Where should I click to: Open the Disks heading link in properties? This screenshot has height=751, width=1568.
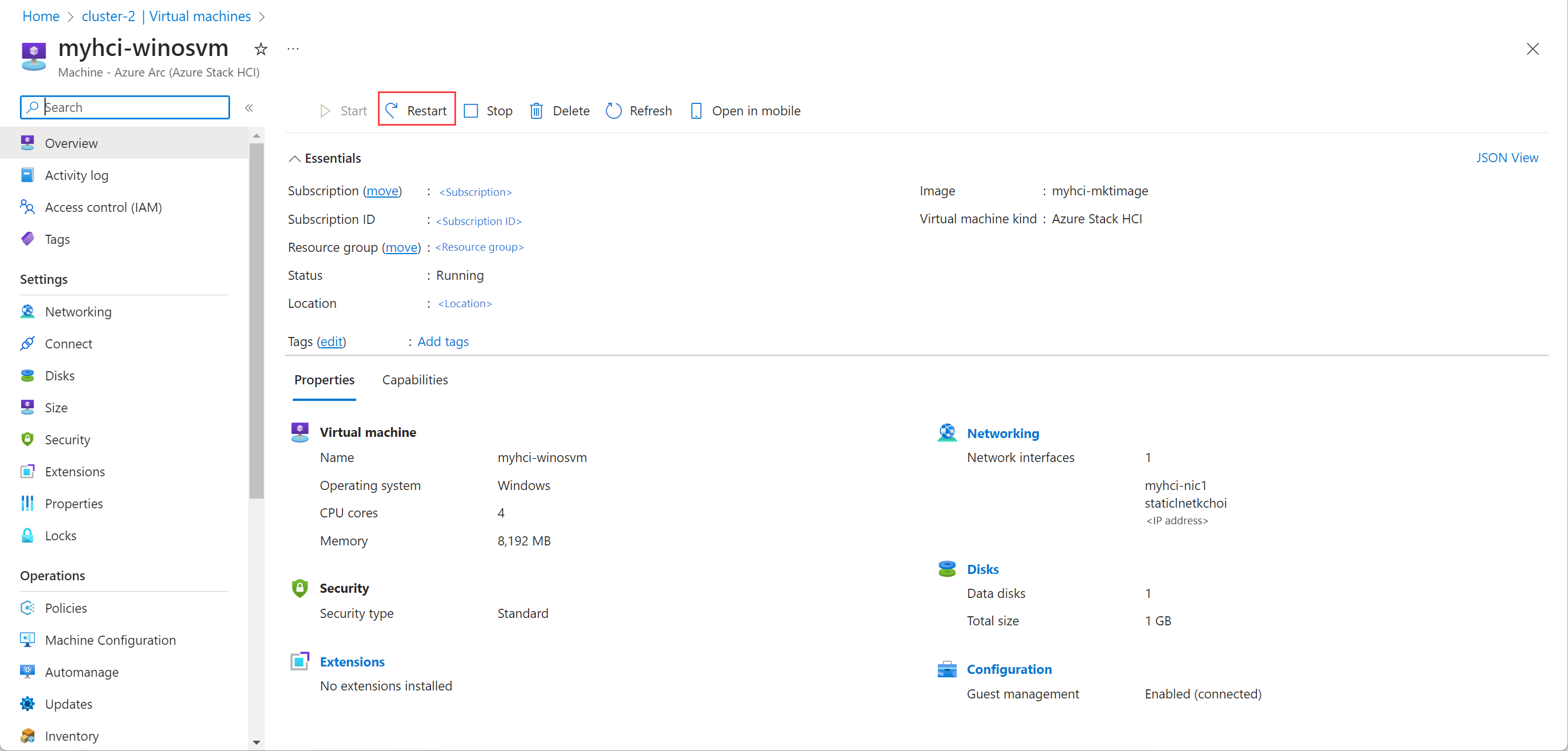pyautogui.click(x=982, y=569)
